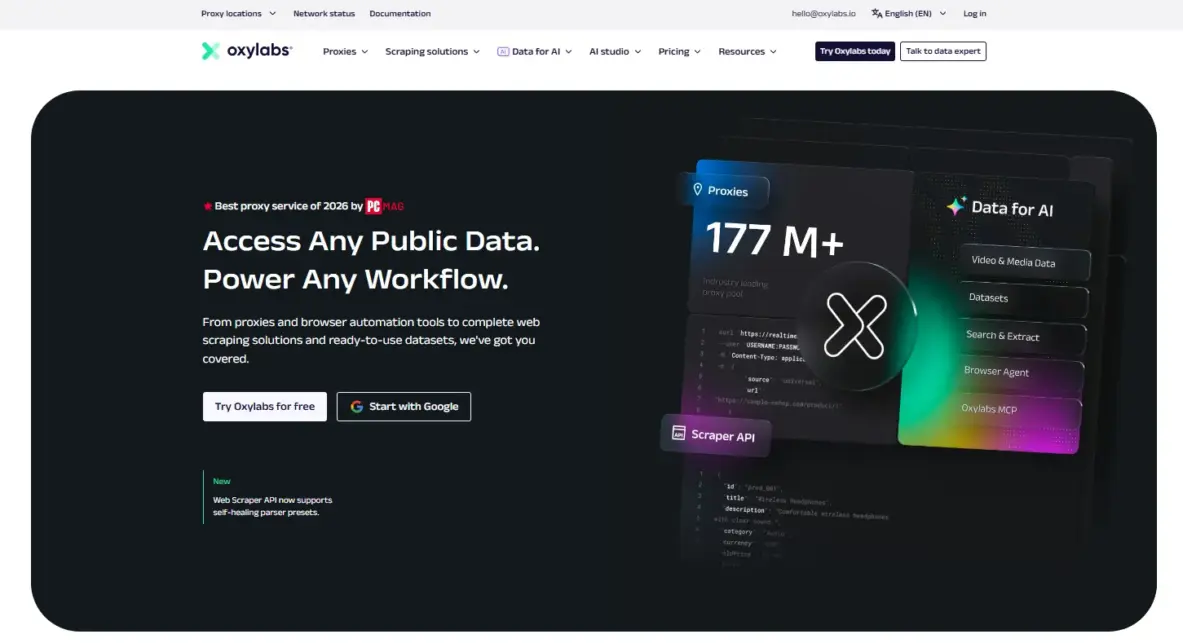The width and height of the screenshot is (1183, 643).
Task: Click the Start with Google button
Action: [x=404, y=407]
